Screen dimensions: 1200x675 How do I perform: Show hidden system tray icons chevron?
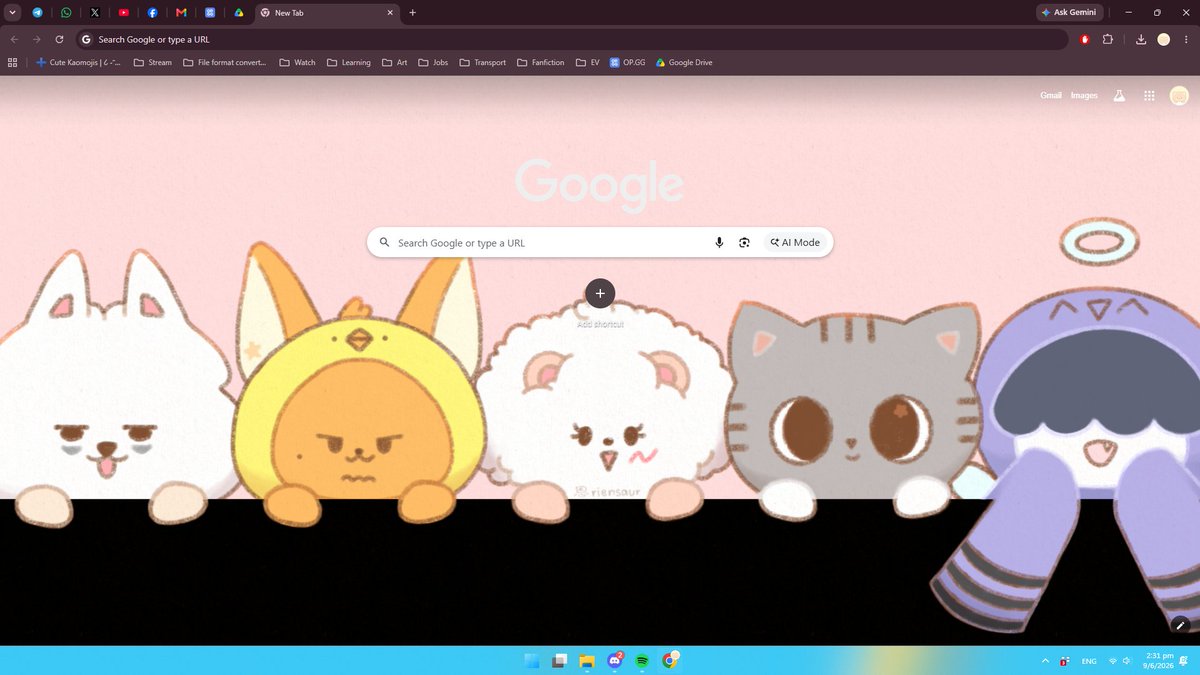click(1046, 661)
